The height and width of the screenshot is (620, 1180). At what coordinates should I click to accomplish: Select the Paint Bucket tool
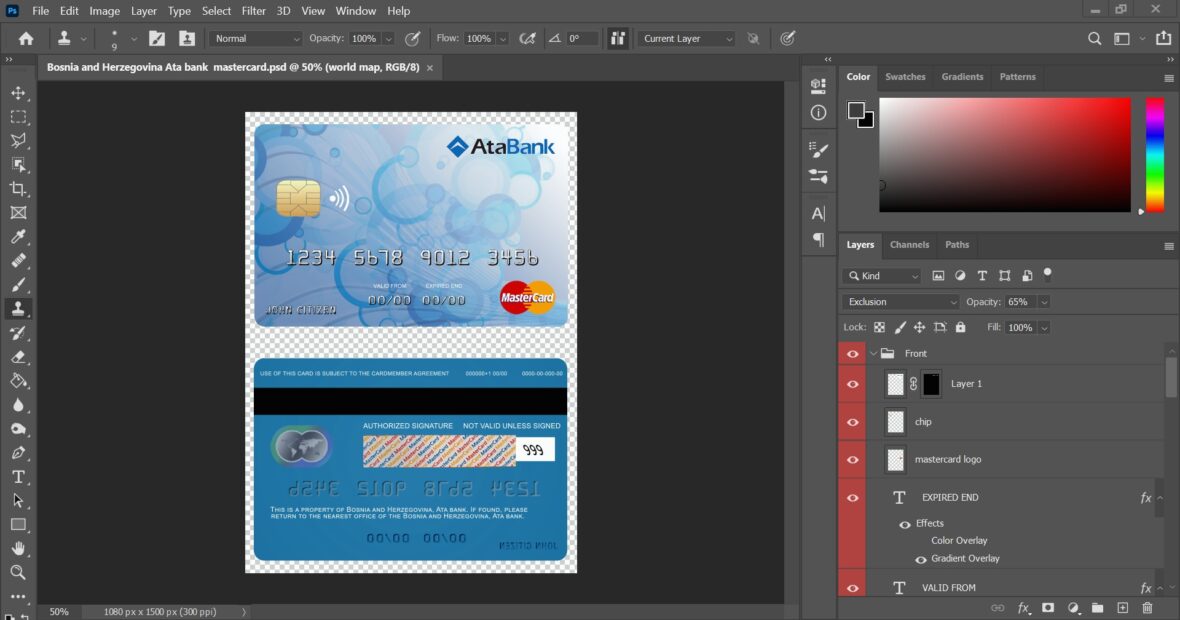click(18, 381)
